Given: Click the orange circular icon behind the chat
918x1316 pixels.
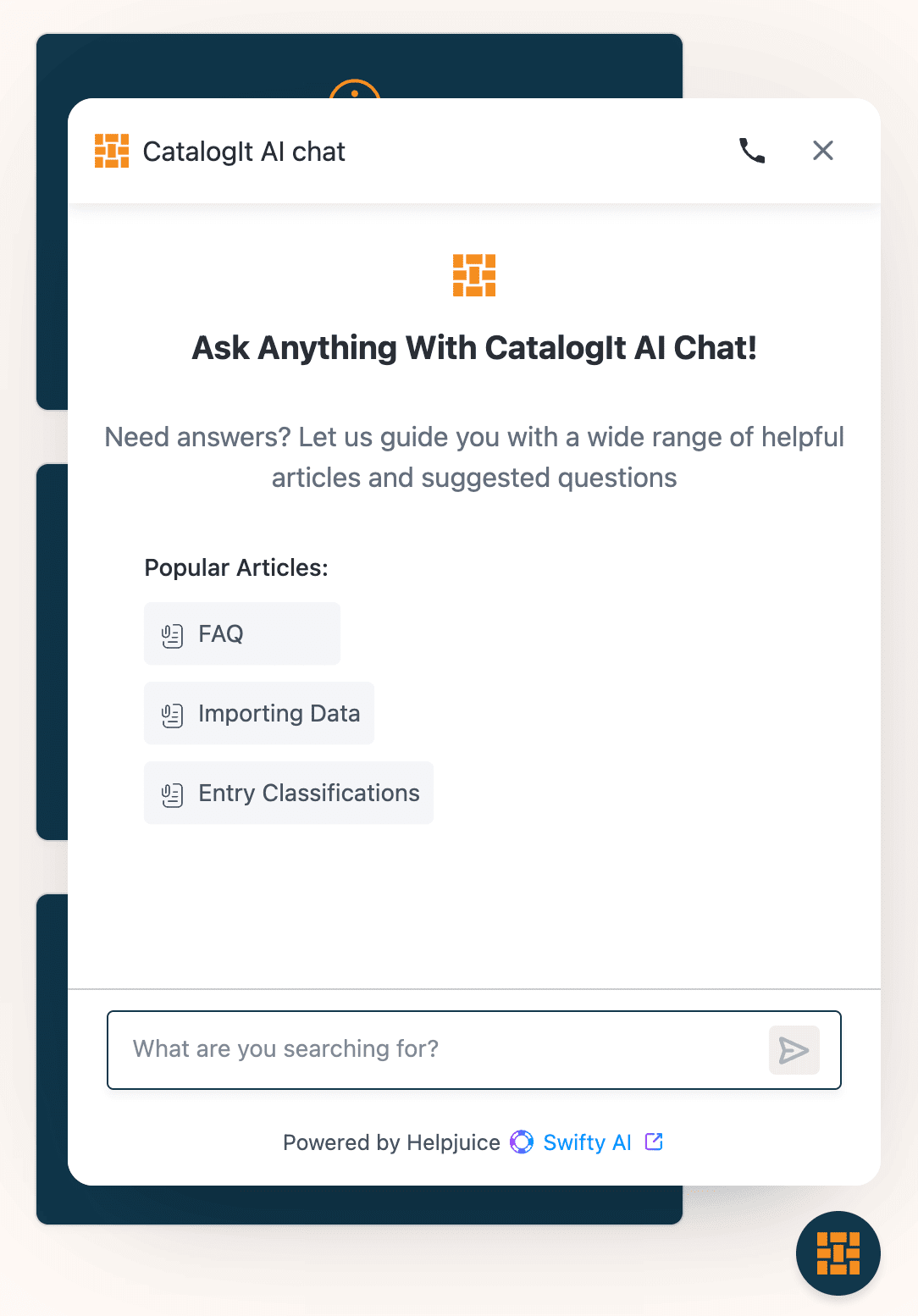Looking at the screenshot, I should 354,89.
